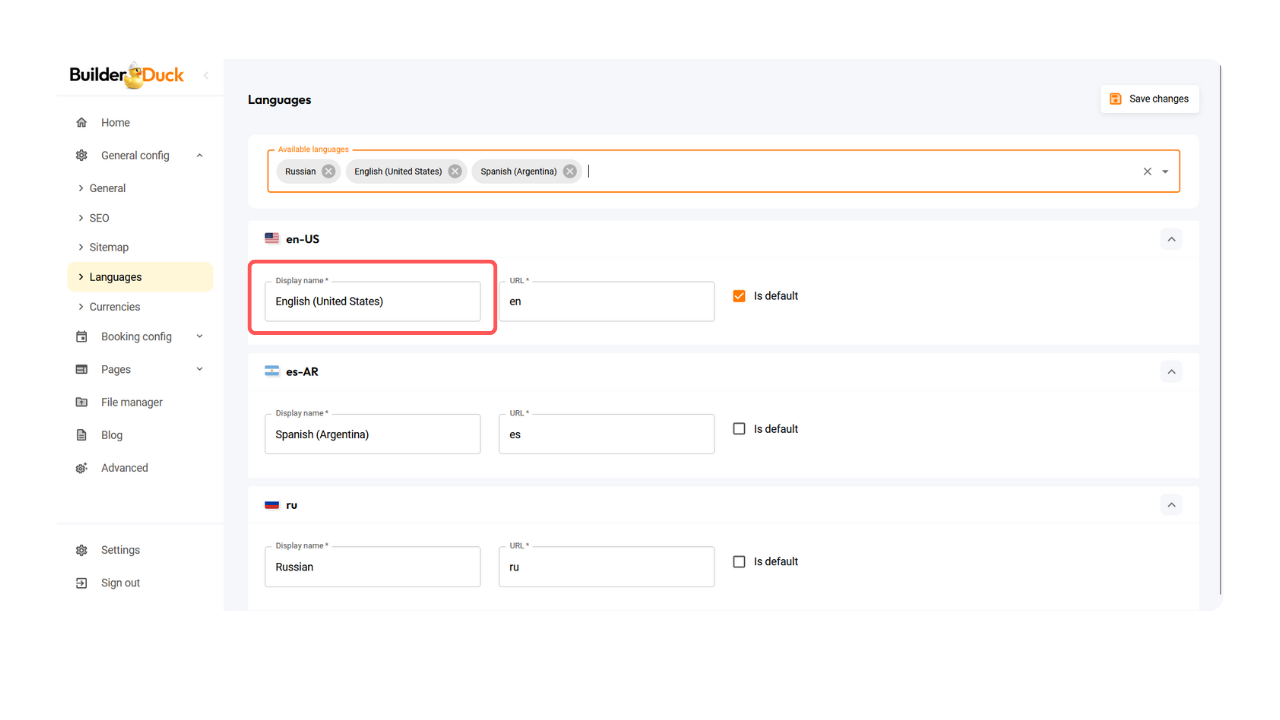Check Is default for es-AR
Viewport: 1280px width, 720px height.
(739, 429)
